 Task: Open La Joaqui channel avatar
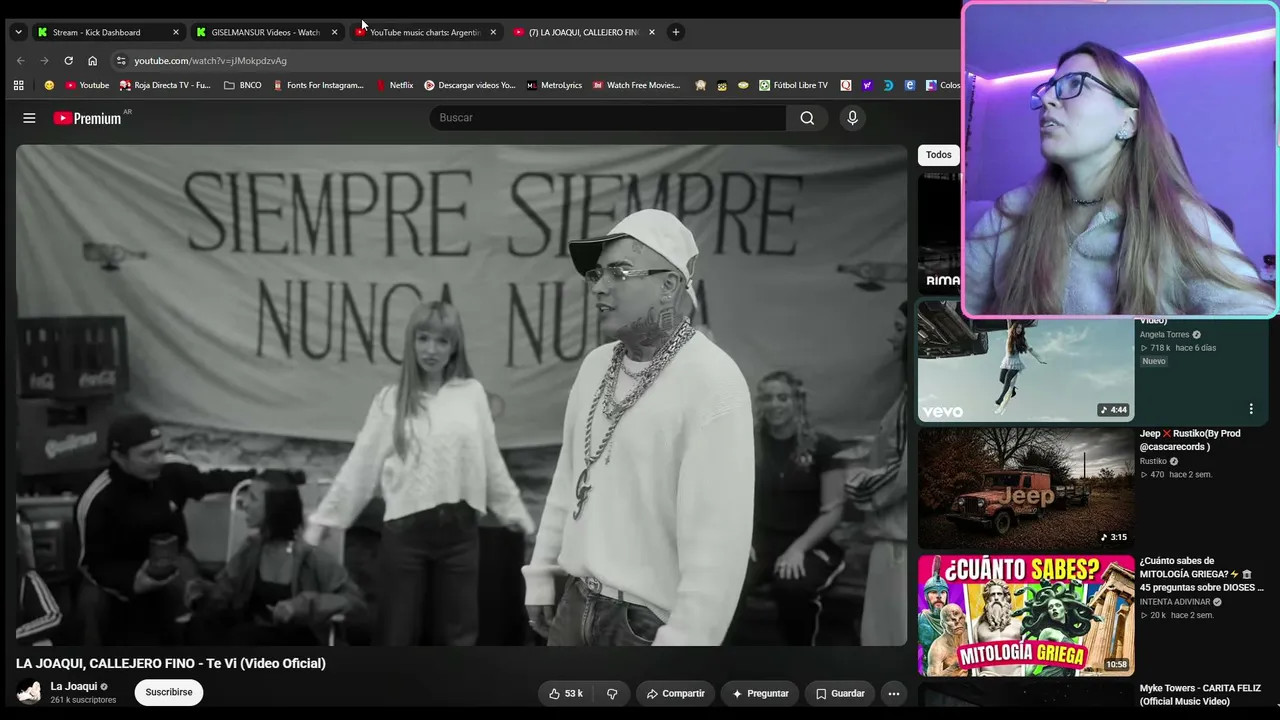tap(29, 692)
